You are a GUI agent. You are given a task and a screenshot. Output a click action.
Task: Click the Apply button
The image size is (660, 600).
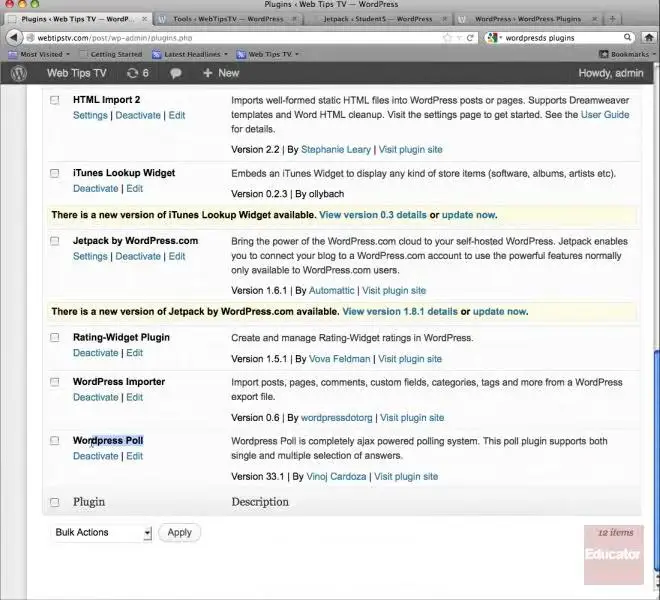tap(179, 533)
